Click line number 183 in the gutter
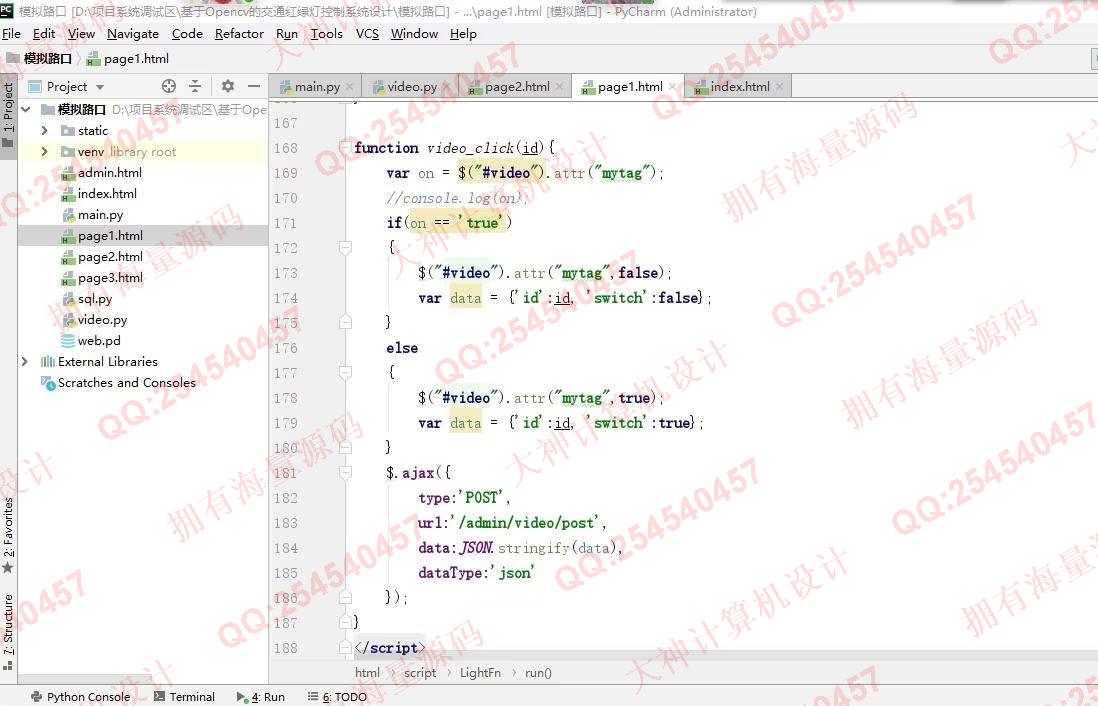 [x=286, y=523]
